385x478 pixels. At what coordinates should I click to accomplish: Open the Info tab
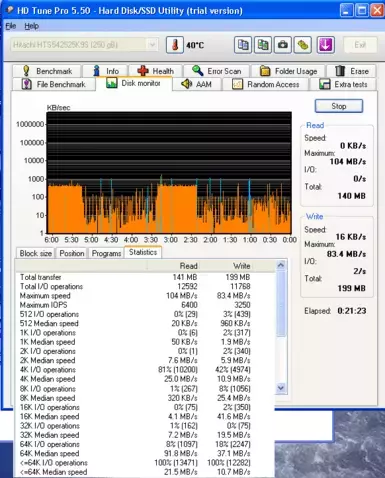coord(106,71)
